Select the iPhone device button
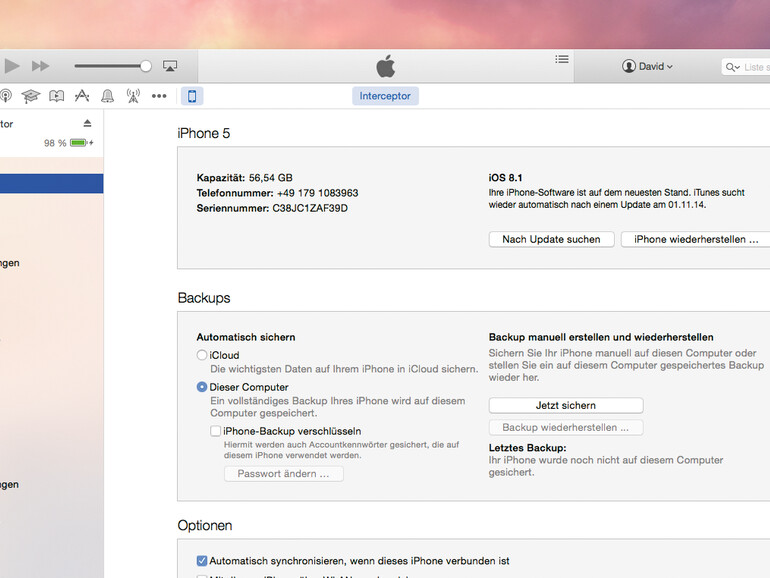This screenshot has height=578, width=770. click(x=192, y=96)
